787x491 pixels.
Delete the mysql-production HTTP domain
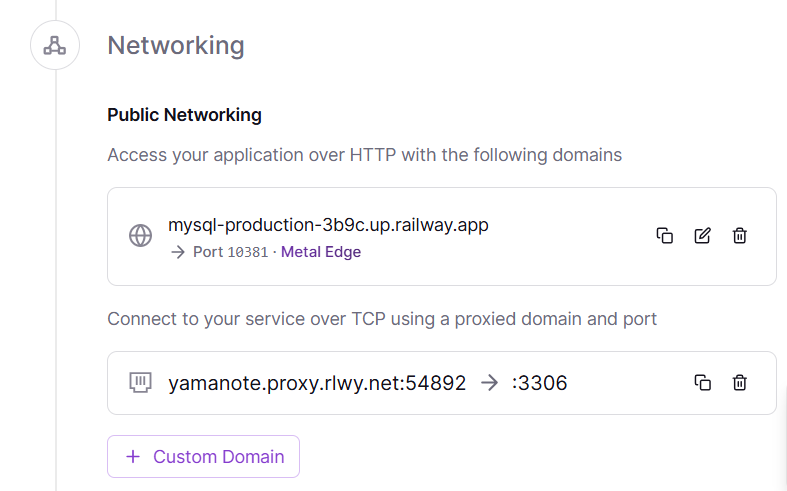click(740, 236)
